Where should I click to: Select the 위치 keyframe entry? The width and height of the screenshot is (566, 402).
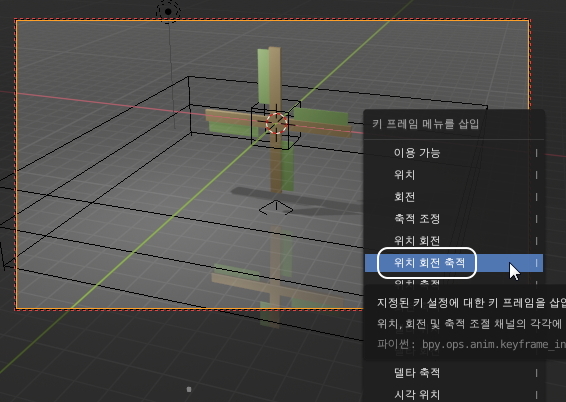tap(453, 175)
